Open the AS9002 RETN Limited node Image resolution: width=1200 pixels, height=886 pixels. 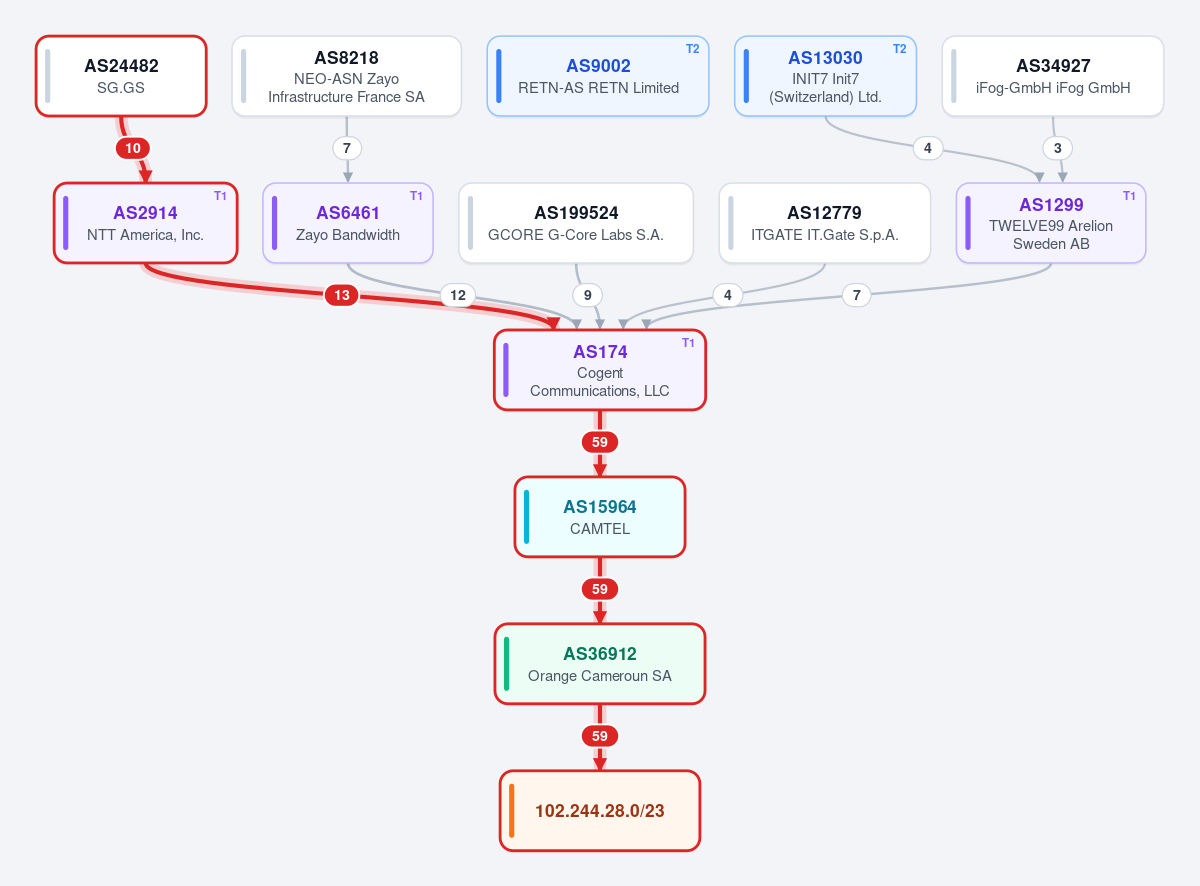point(598,76)
